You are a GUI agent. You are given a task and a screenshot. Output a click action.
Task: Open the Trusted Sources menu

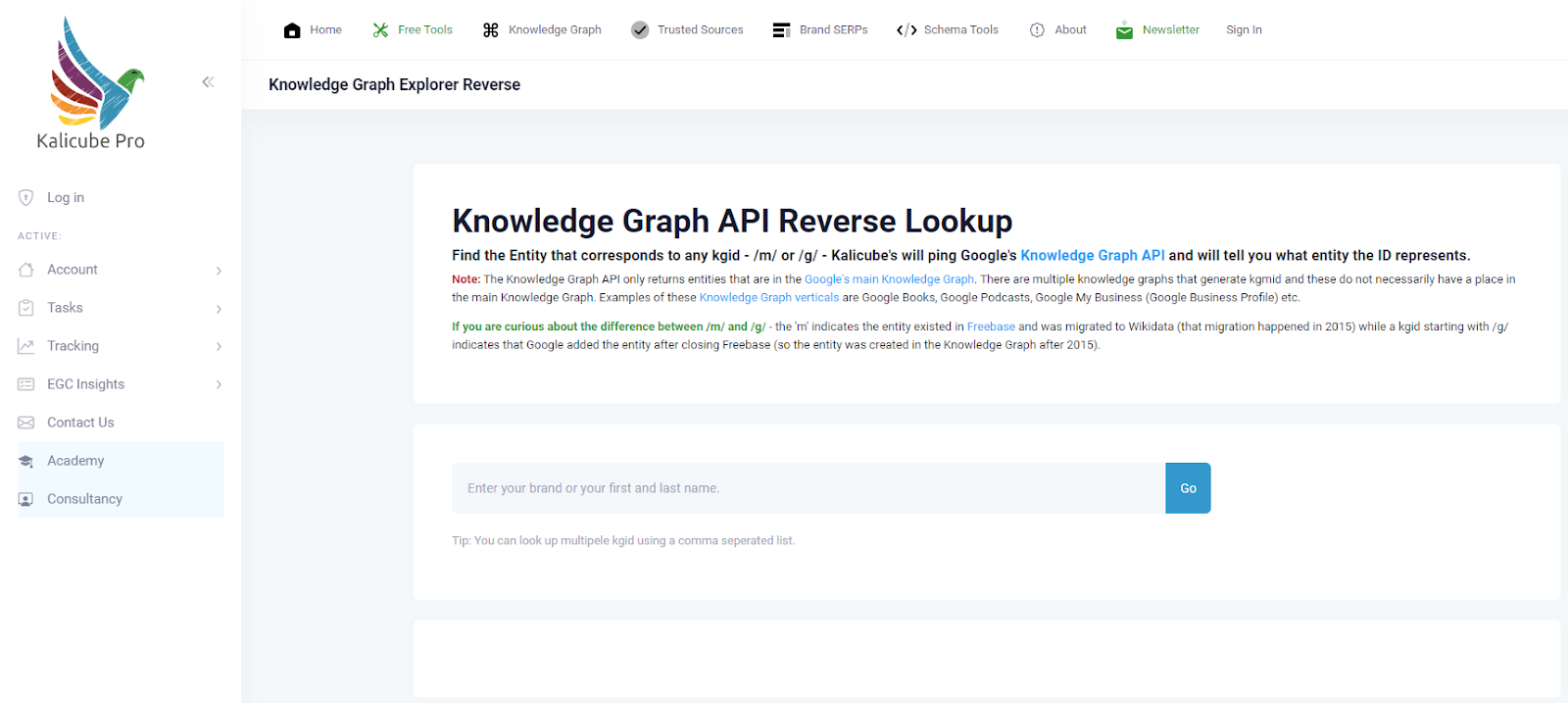(x=700, y=30)
